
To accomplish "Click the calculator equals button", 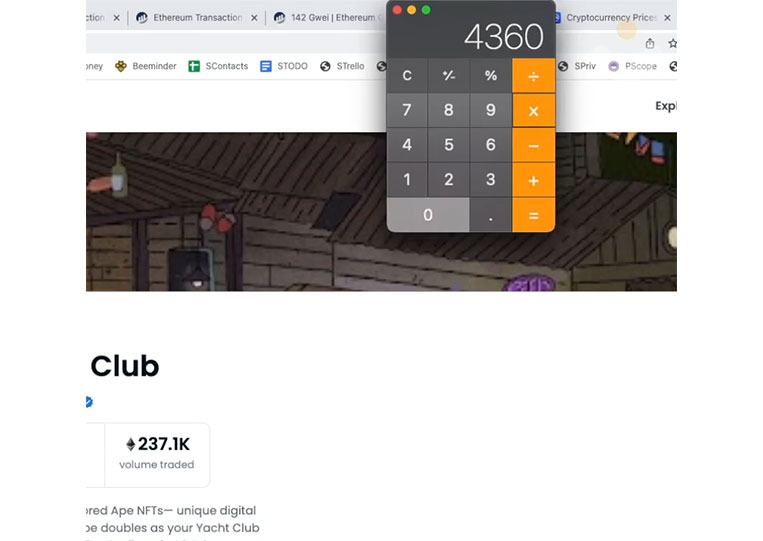I will click(533, 215).
